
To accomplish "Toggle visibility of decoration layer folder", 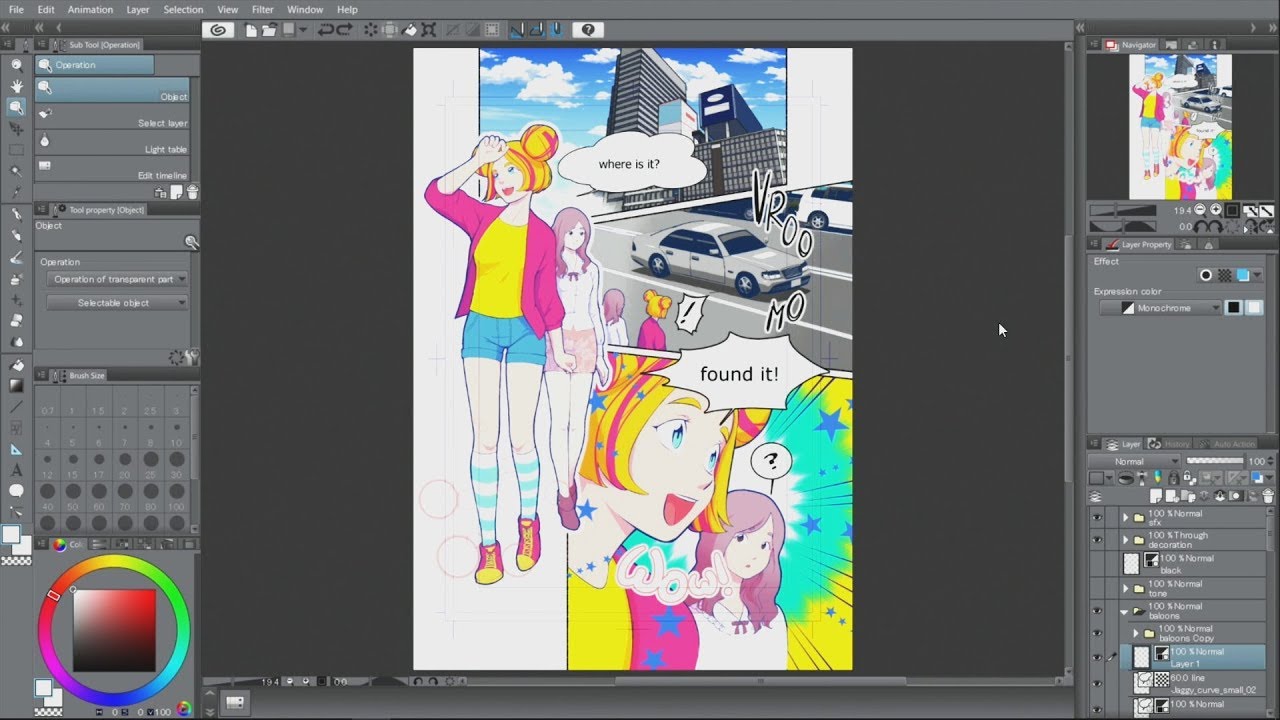I will tap(1097, 540).
